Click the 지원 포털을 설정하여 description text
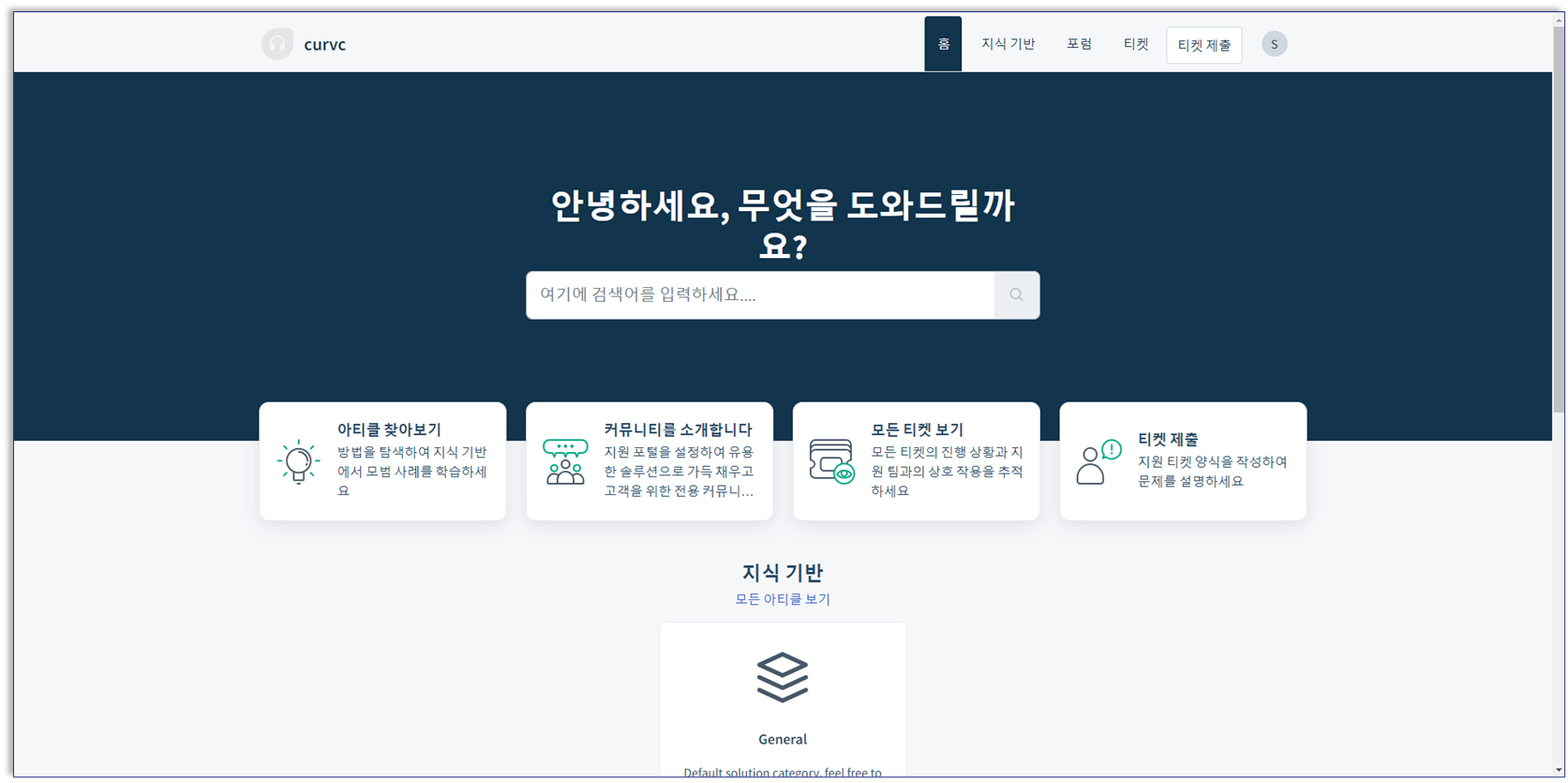 click(679, 471)
